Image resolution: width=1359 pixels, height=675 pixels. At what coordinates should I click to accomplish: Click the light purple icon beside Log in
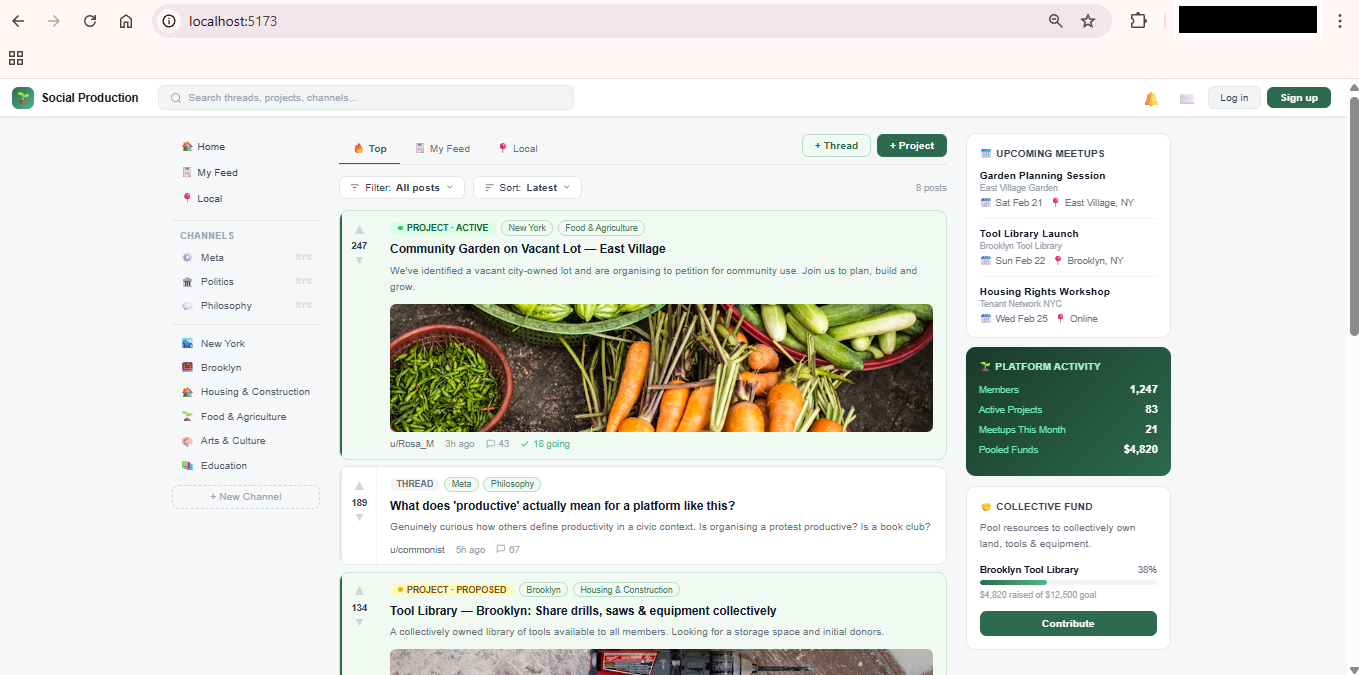click(1187, 98)
